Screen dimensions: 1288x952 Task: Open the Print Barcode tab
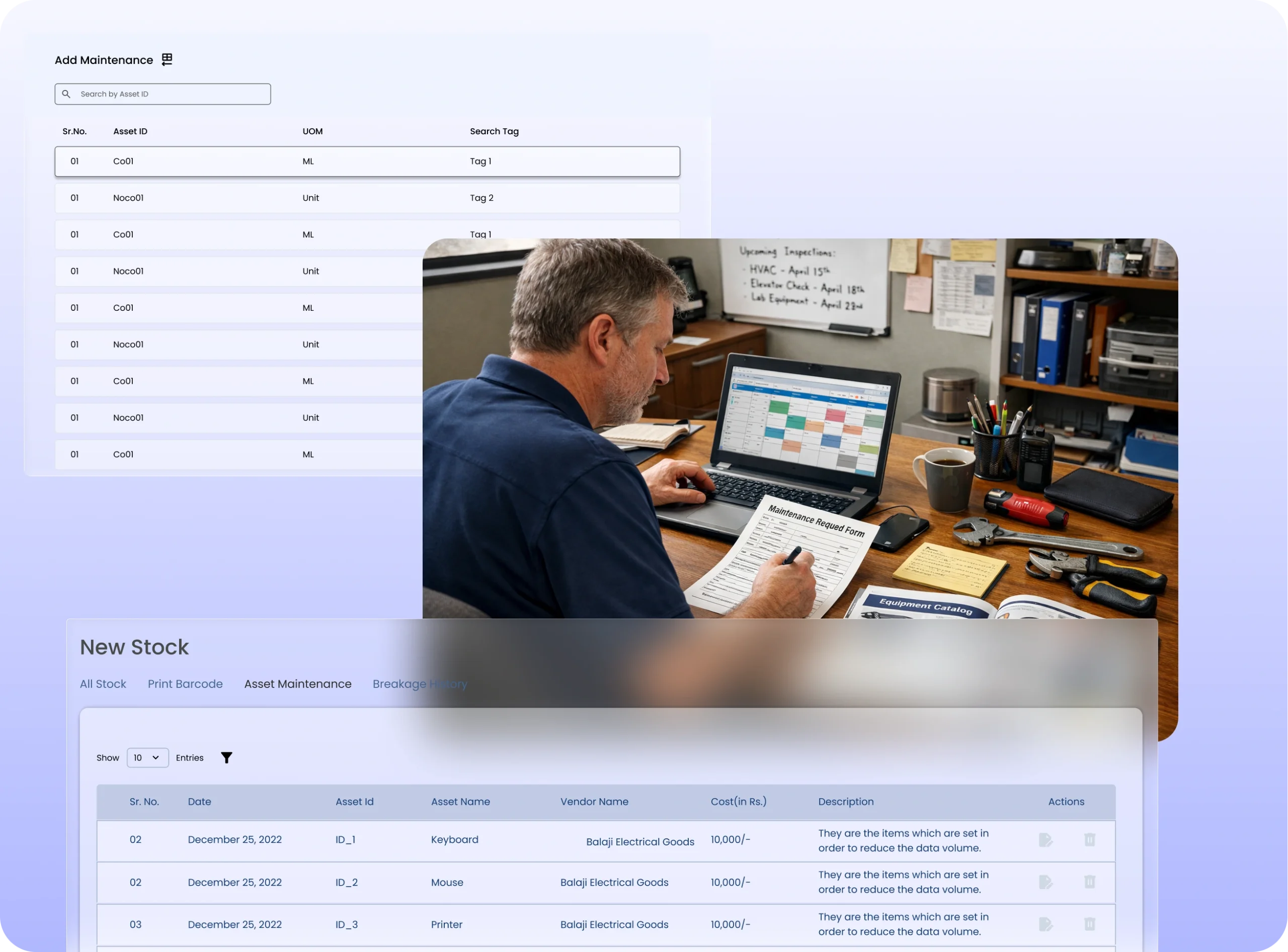185,684
